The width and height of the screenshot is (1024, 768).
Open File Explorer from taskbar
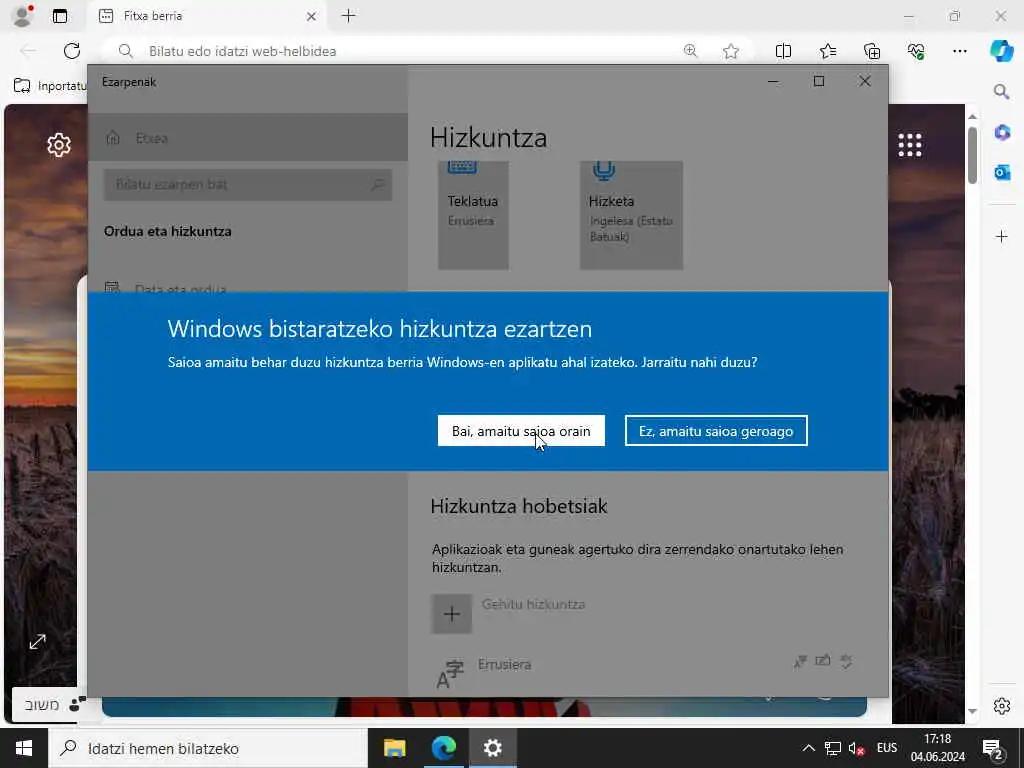tap(394, 748)
